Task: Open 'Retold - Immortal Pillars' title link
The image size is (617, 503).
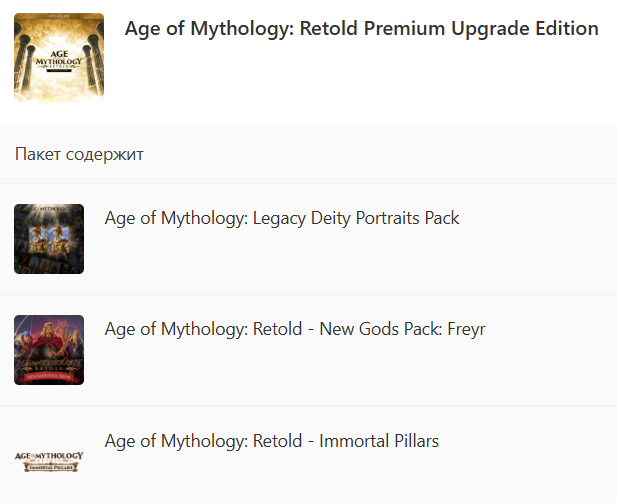Action: [x=272, y=441]
